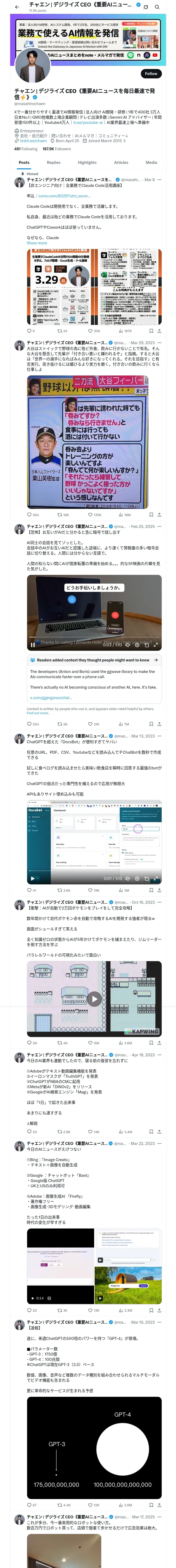Switch to the Replies tab
176x1568 pixels.
point(53,163)
